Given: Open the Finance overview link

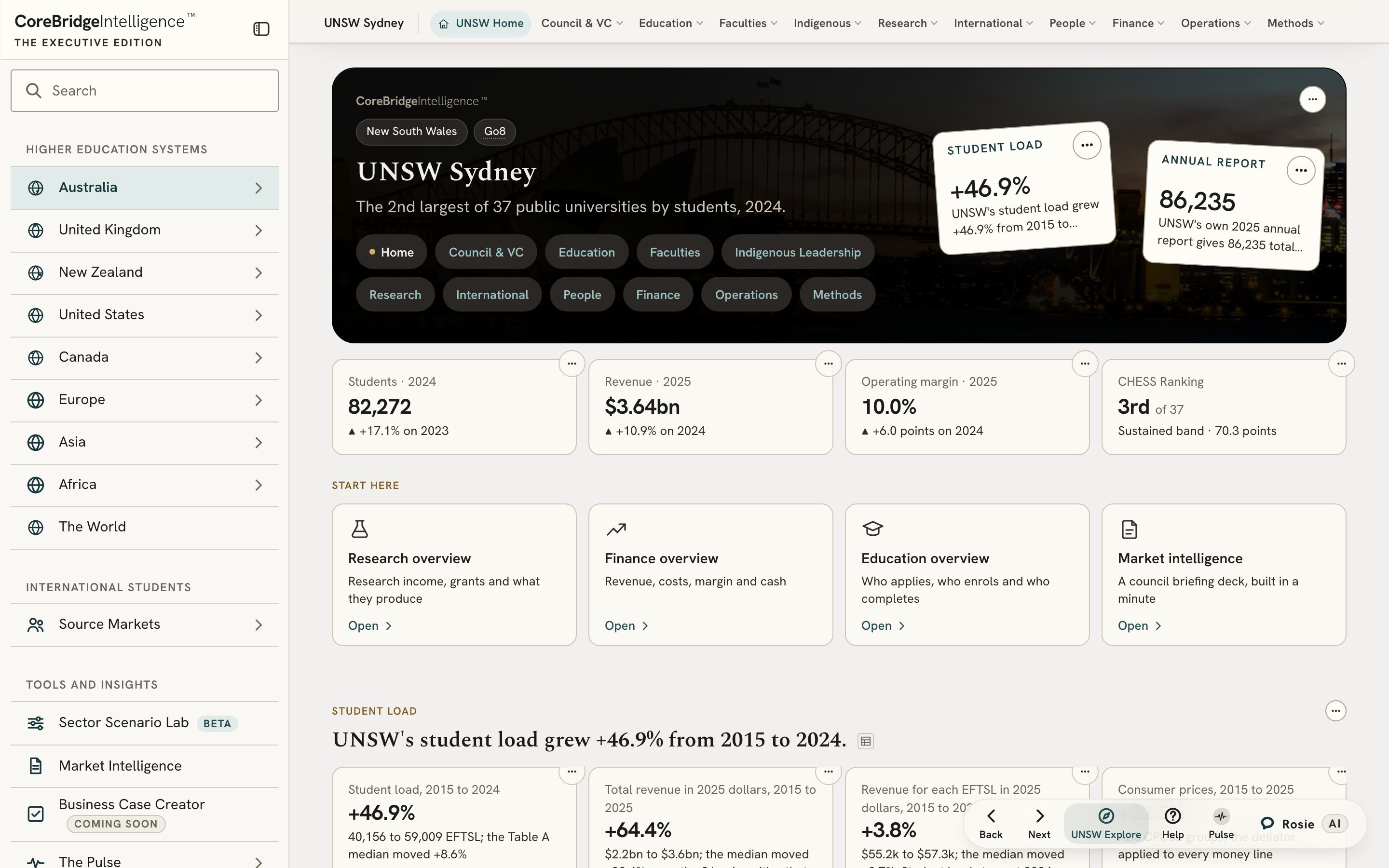Looking at the screenshot, I should [x=627, y=626].
